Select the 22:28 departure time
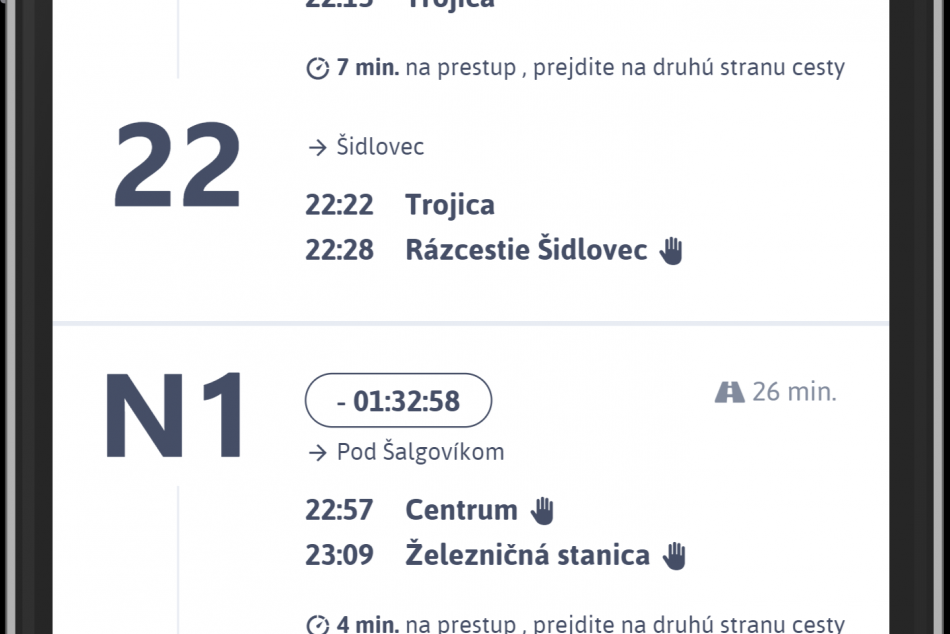 [x=339, y=250]
